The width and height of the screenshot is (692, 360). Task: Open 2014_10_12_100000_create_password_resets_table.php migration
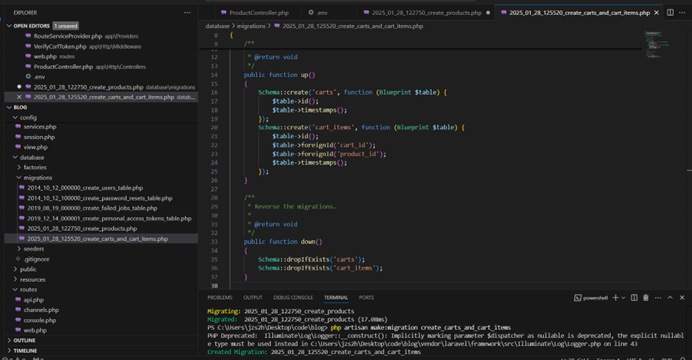click(x=101, y=198)
